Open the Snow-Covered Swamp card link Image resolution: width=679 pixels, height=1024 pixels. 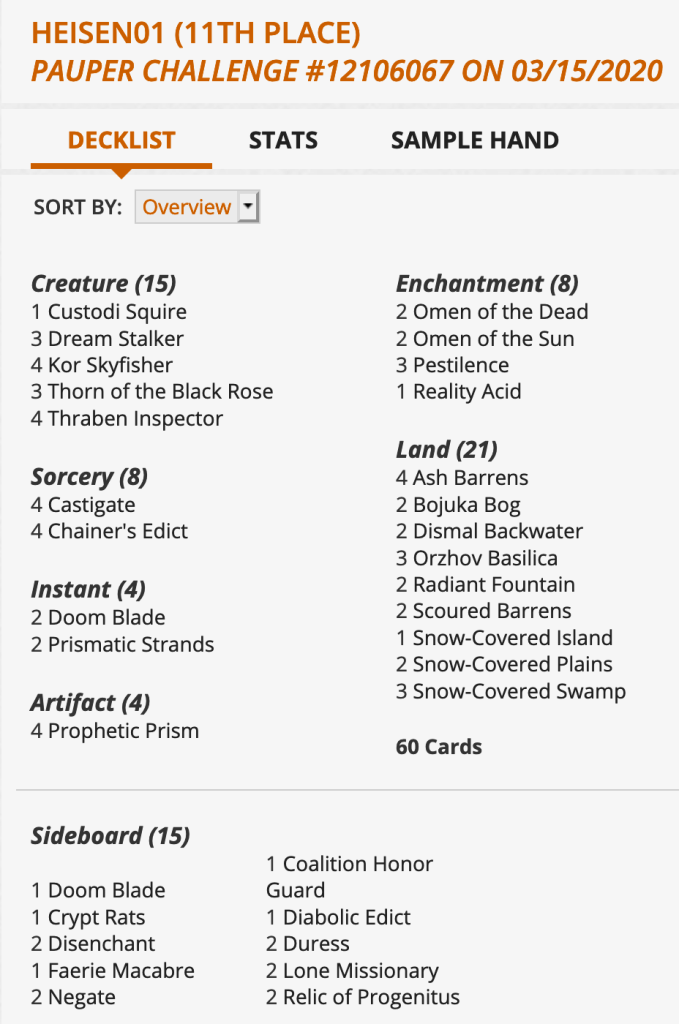click(519, 691)
